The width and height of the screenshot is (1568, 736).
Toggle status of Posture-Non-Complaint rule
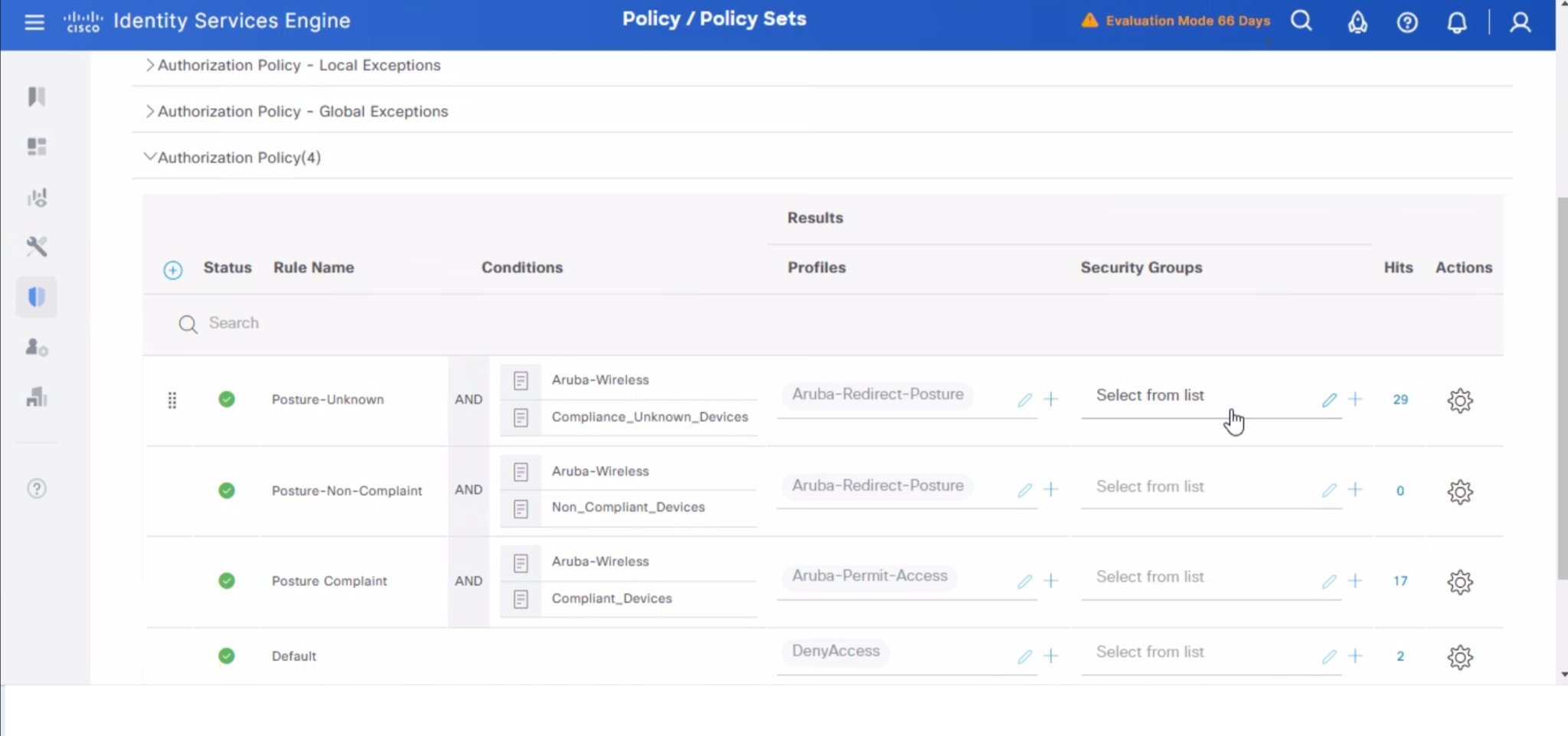[227, 490]
